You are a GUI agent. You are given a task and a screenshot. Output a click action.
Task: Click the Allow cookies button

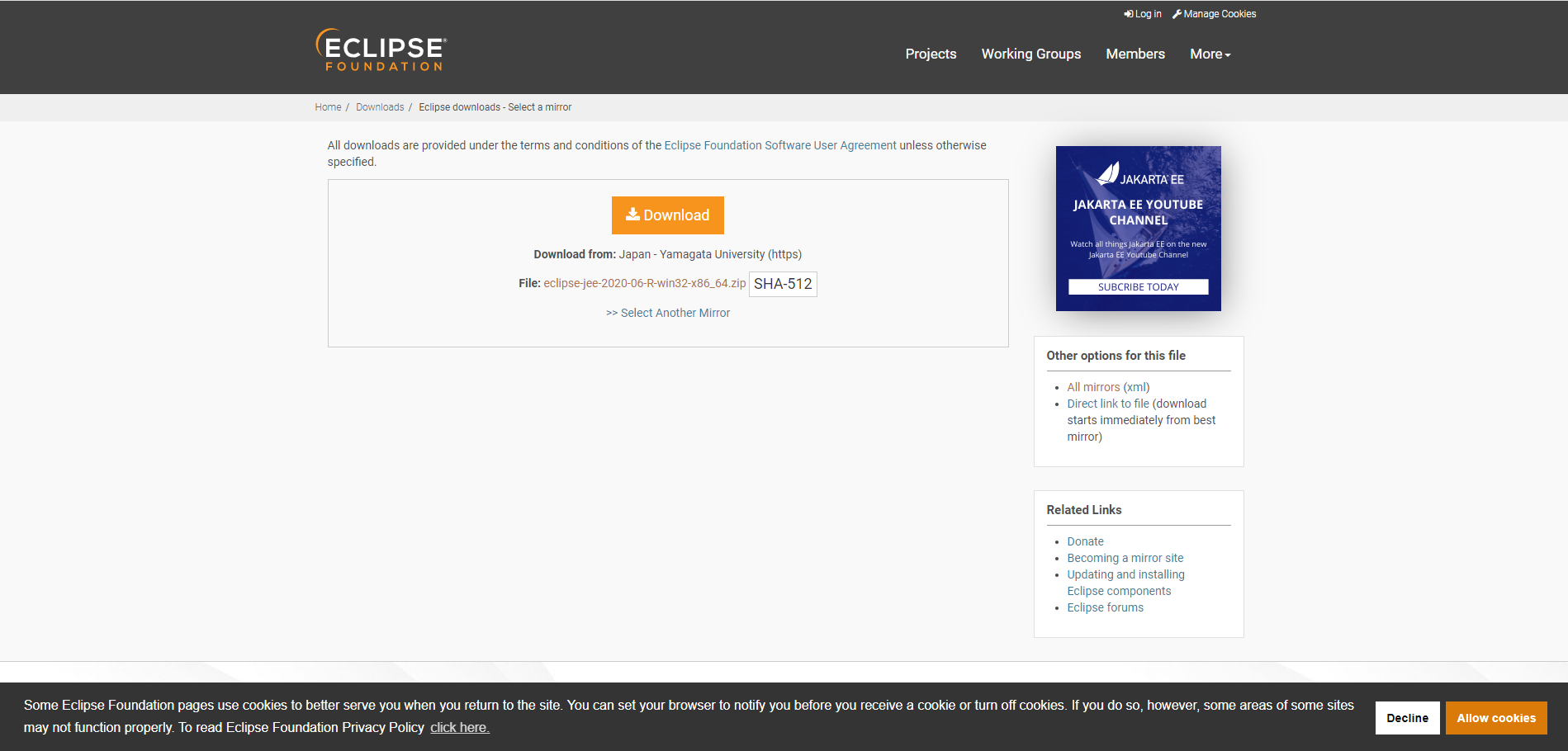(x=1496, y=718)
